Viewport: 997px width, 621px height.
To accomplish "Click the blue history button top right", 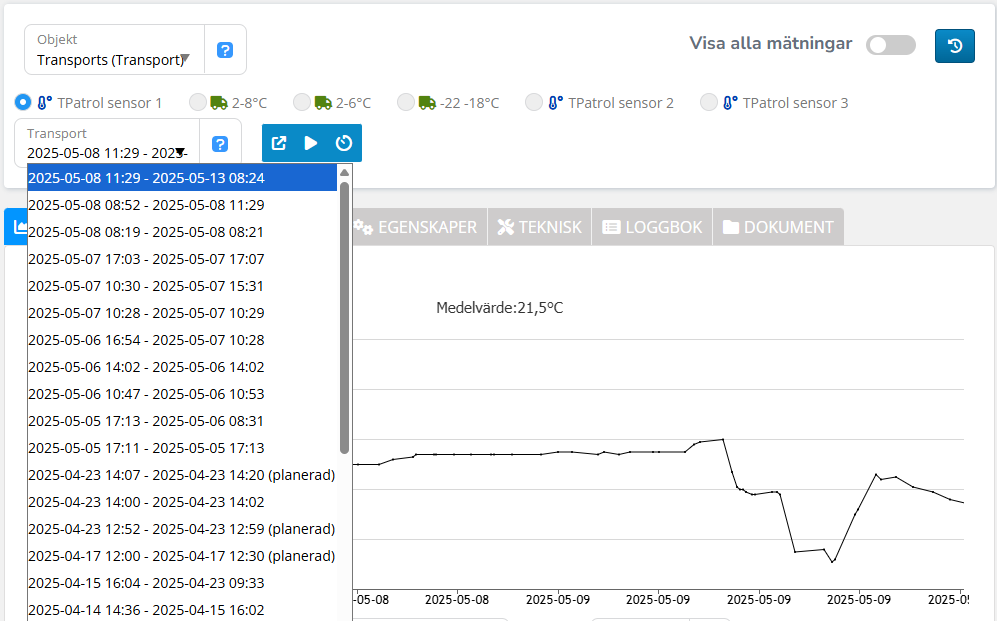I will (955, 45).
